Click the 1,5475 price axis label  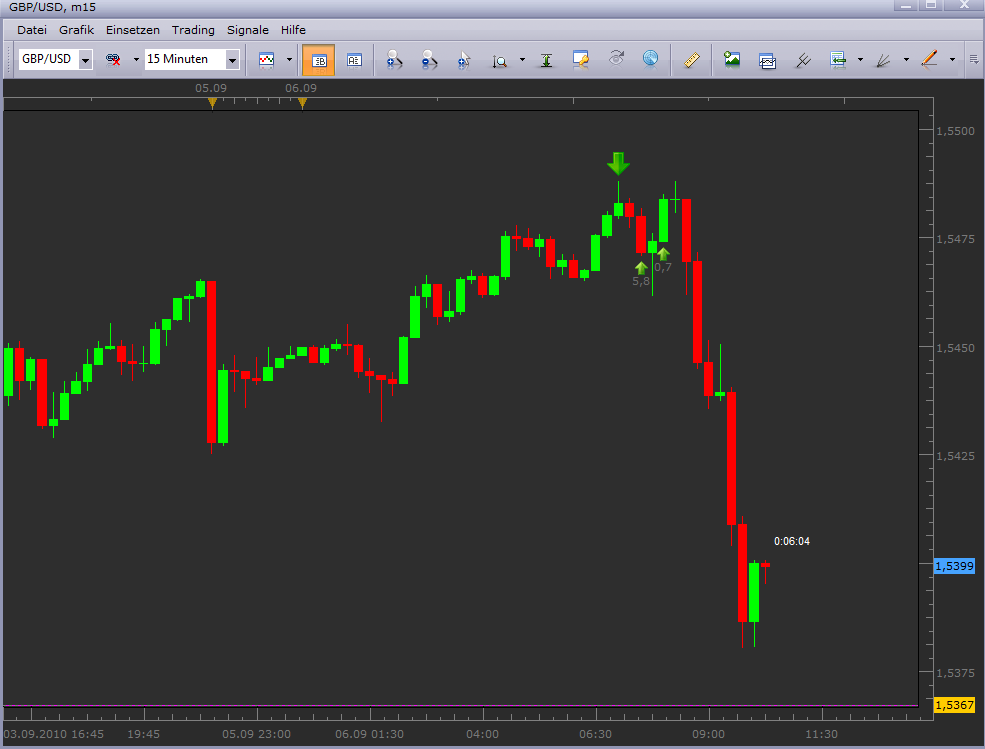(955, 239)
